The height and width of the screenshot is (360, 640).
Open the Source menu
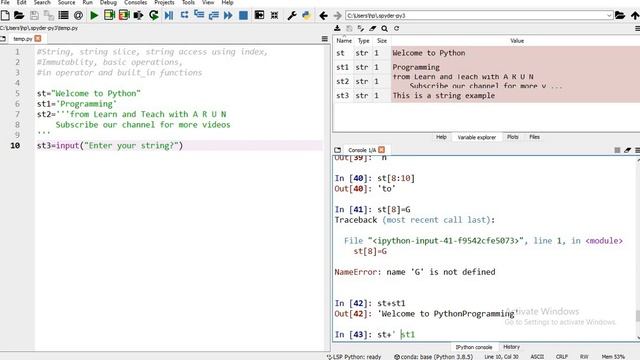[67, 2]
